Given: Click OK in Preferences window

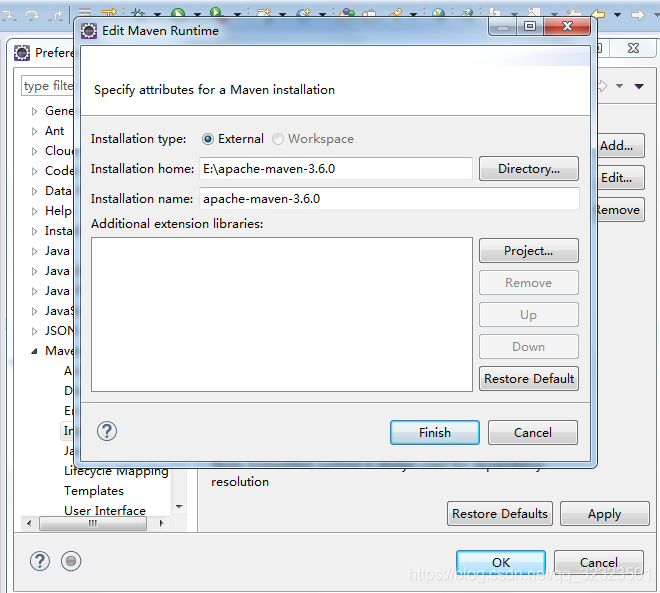Looking at the screenshot, I should [501, 563].
